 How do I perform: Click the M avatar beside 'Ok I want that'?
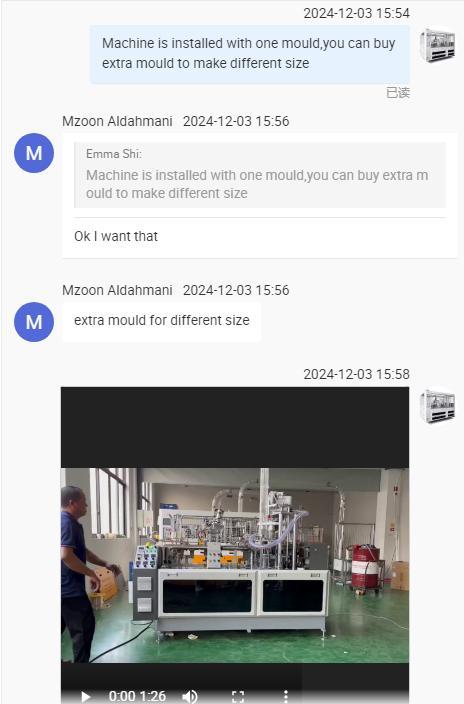coord(34,153)
